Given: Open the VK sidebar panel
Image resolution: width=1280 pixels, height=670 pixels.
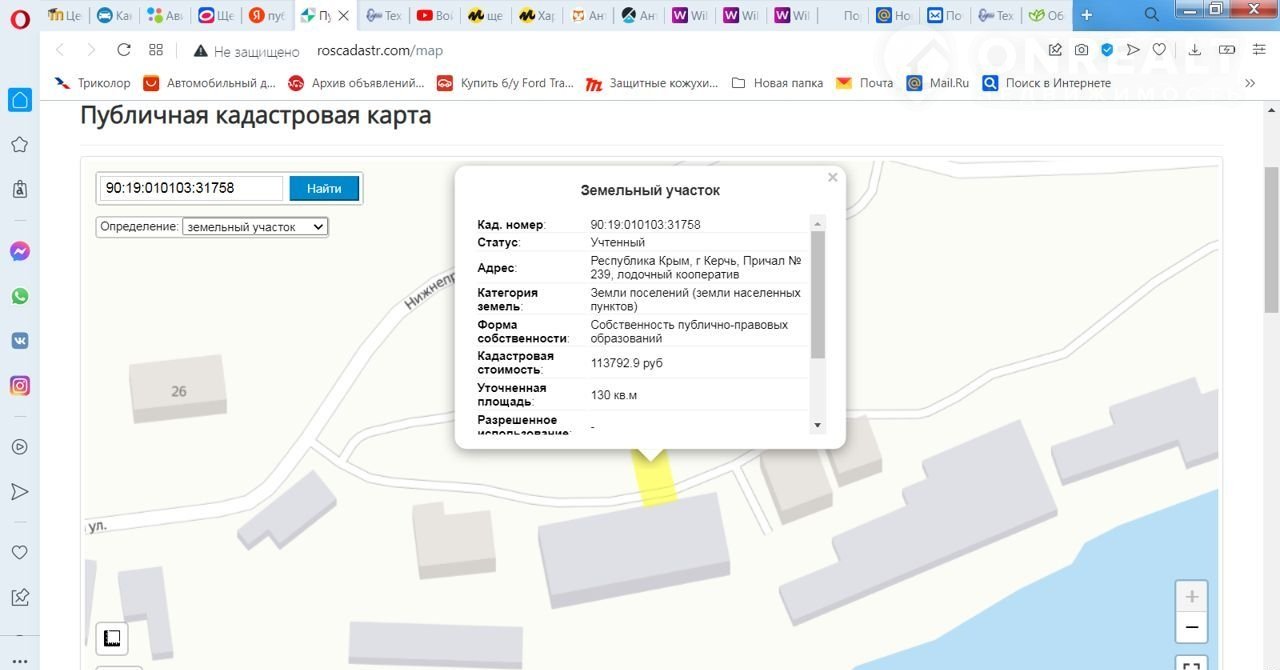Looking at the screenshot, I should pyautogui.click(x=20, y=340).
